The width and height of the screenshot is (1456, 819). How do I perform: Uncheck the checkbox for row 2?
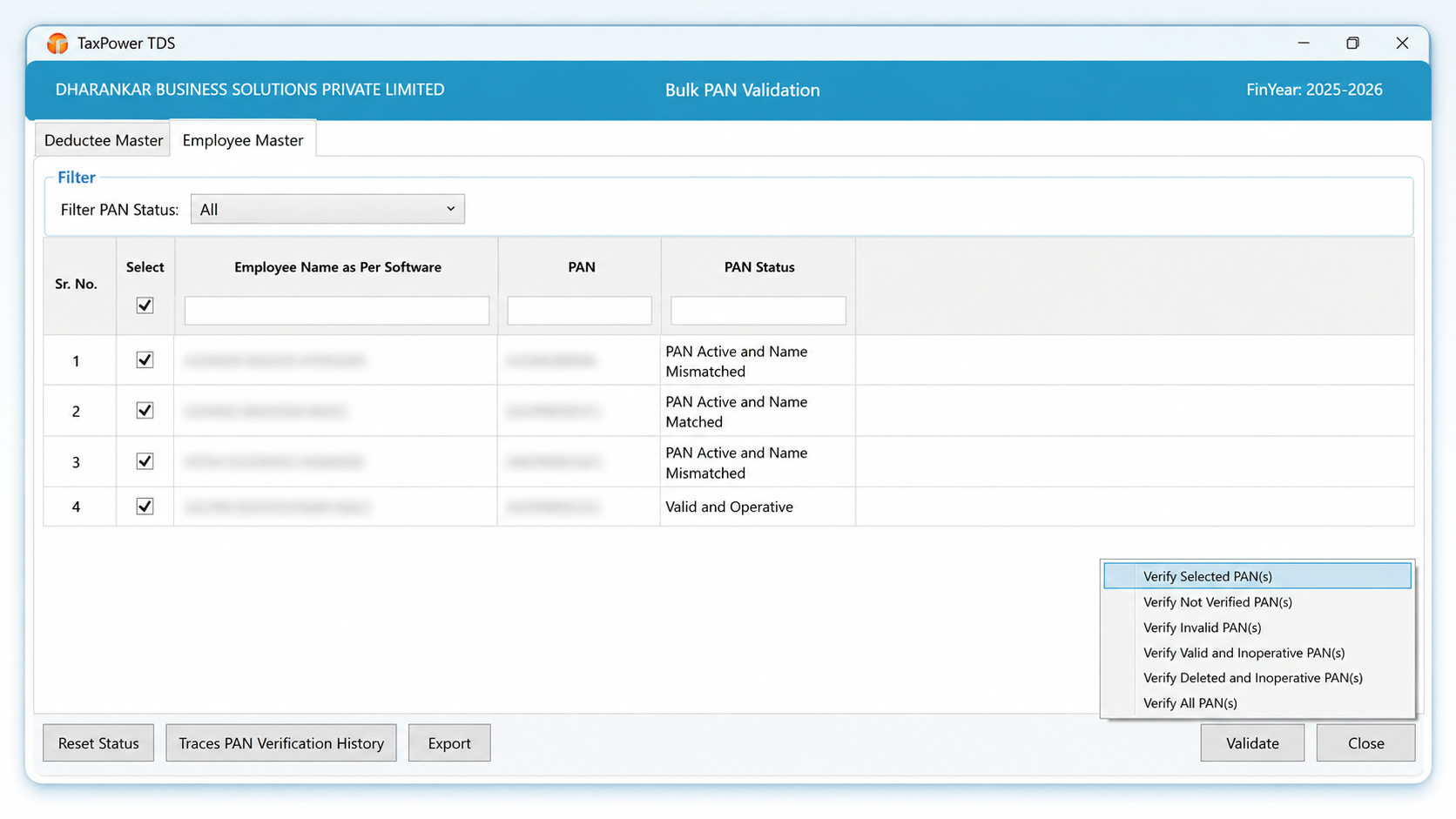point(145,411)
